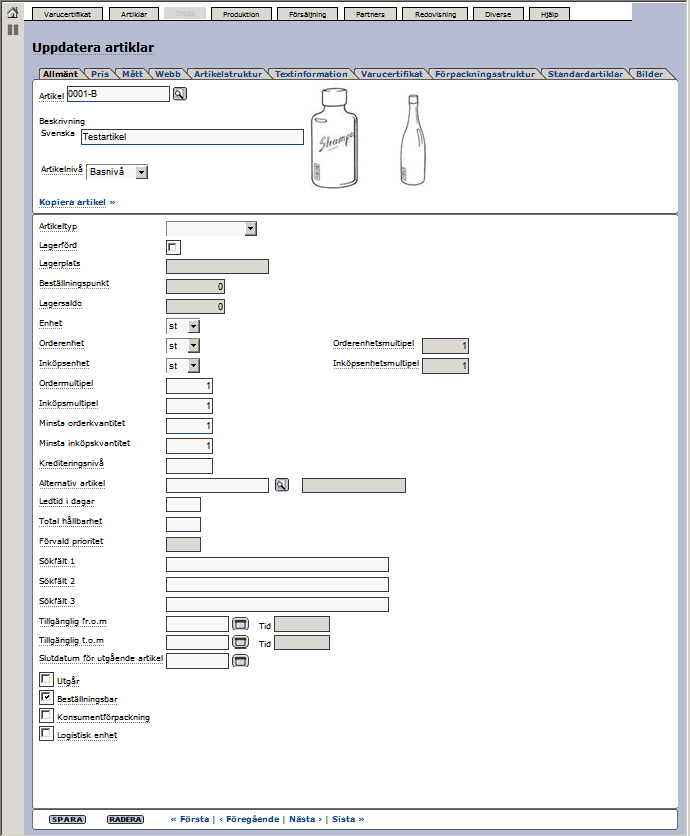Screen dimensions: 690x836
Task: Click the Minsta orderkvantitet field
Action: pos(189,426)
